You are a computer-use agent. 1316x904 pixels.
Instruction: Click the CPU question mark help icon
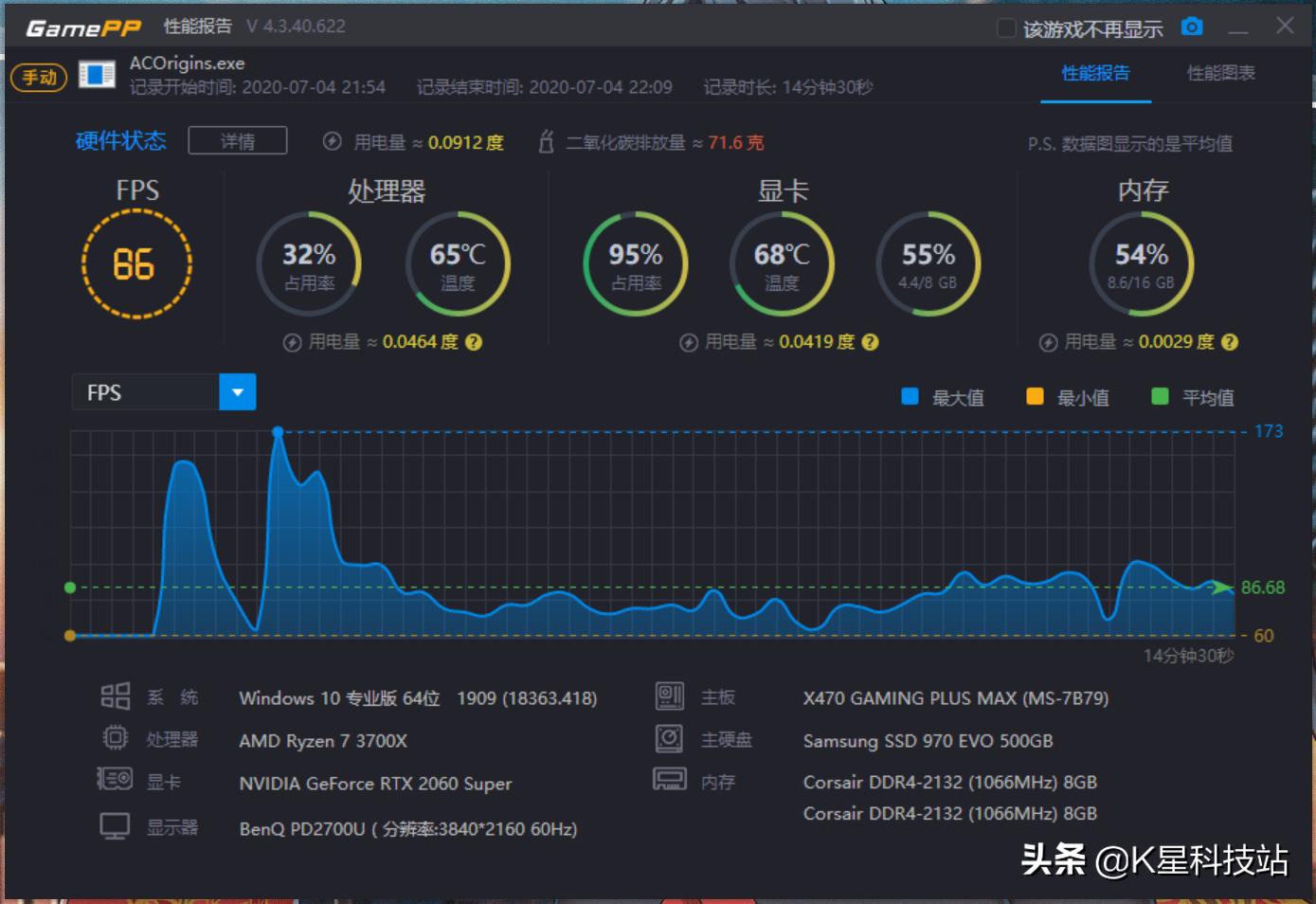pyautogui.click(x=472, y=342)
